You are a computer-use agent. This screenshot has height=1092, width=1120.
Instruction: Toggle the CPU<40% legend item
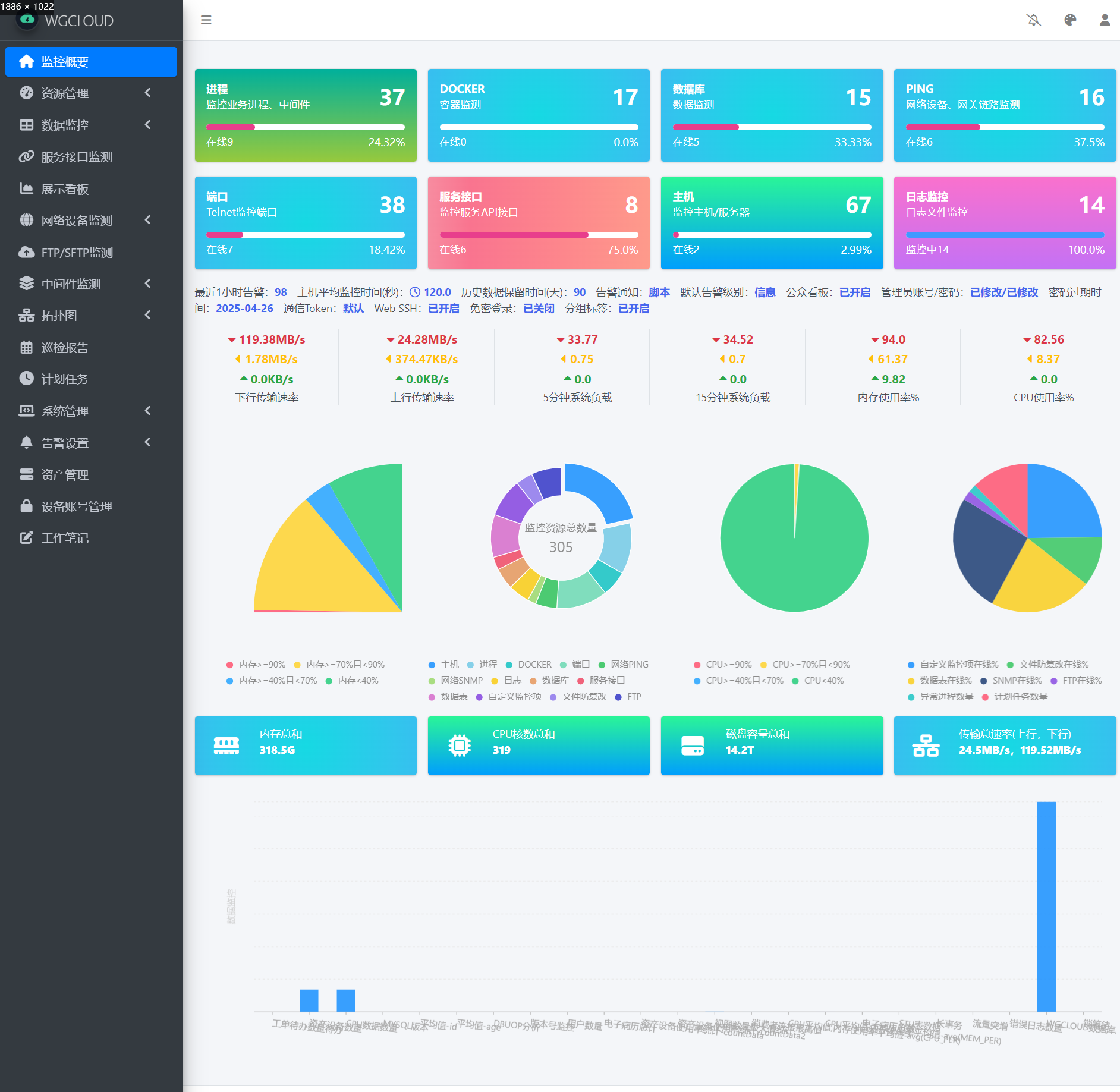tap(817, 681)
